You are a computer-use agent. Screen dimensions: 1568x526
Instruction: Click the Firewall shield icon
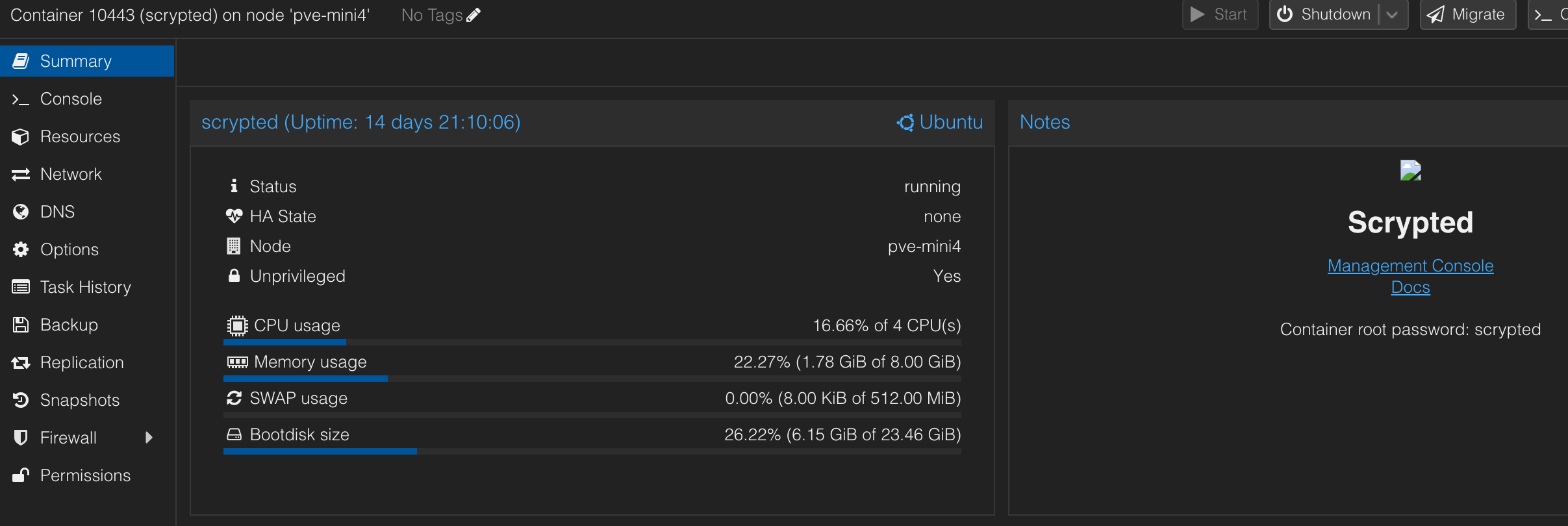[x=21, y=438]
